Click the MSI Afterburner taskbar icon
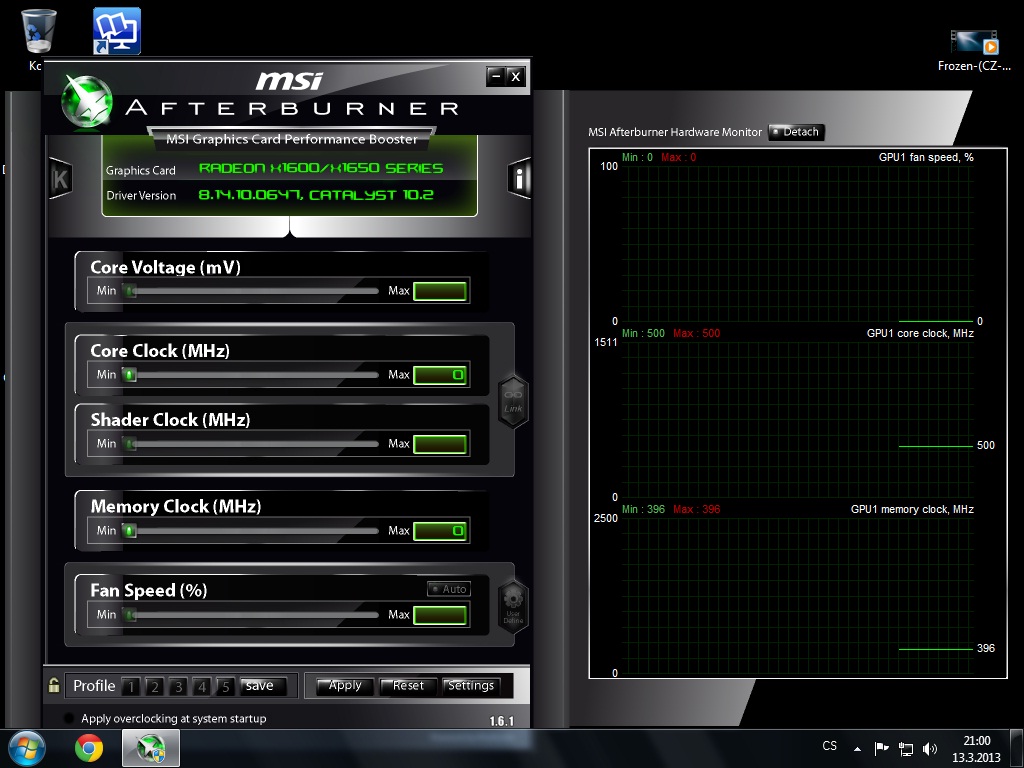 [x=150, y=748]
